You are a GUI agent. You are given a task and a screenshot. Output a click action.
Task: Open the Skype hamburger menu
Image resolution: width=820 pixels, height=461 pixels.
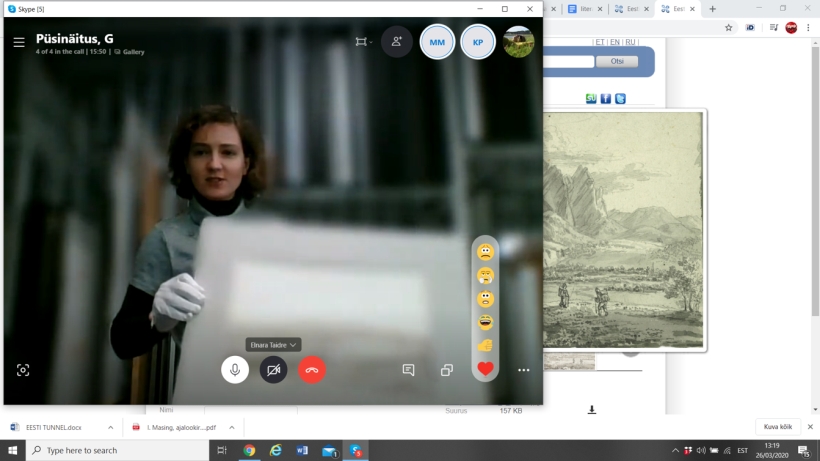[19, 43]
